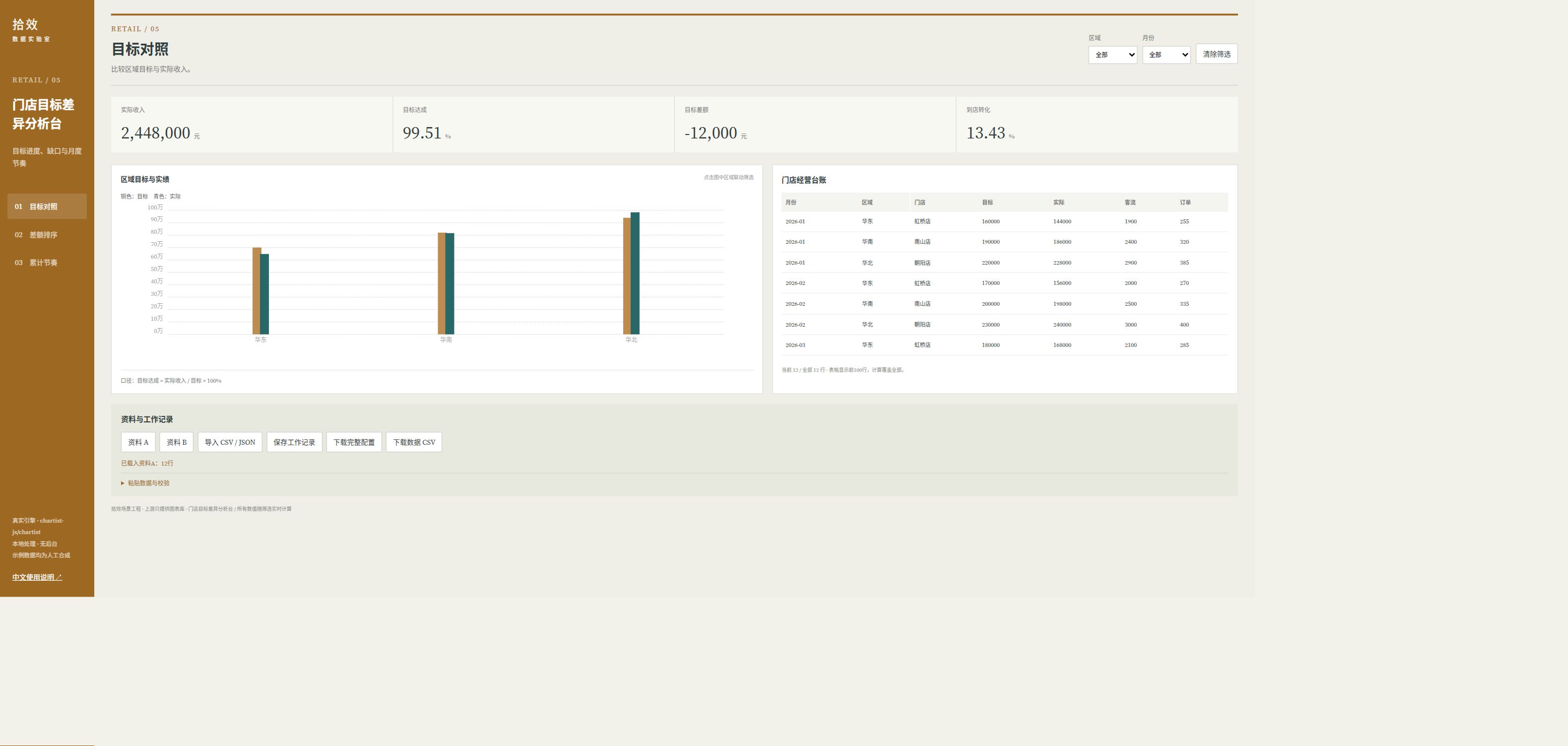Download data via 下载数据 CSV
1568x746 pixels.
coord(414,442)
